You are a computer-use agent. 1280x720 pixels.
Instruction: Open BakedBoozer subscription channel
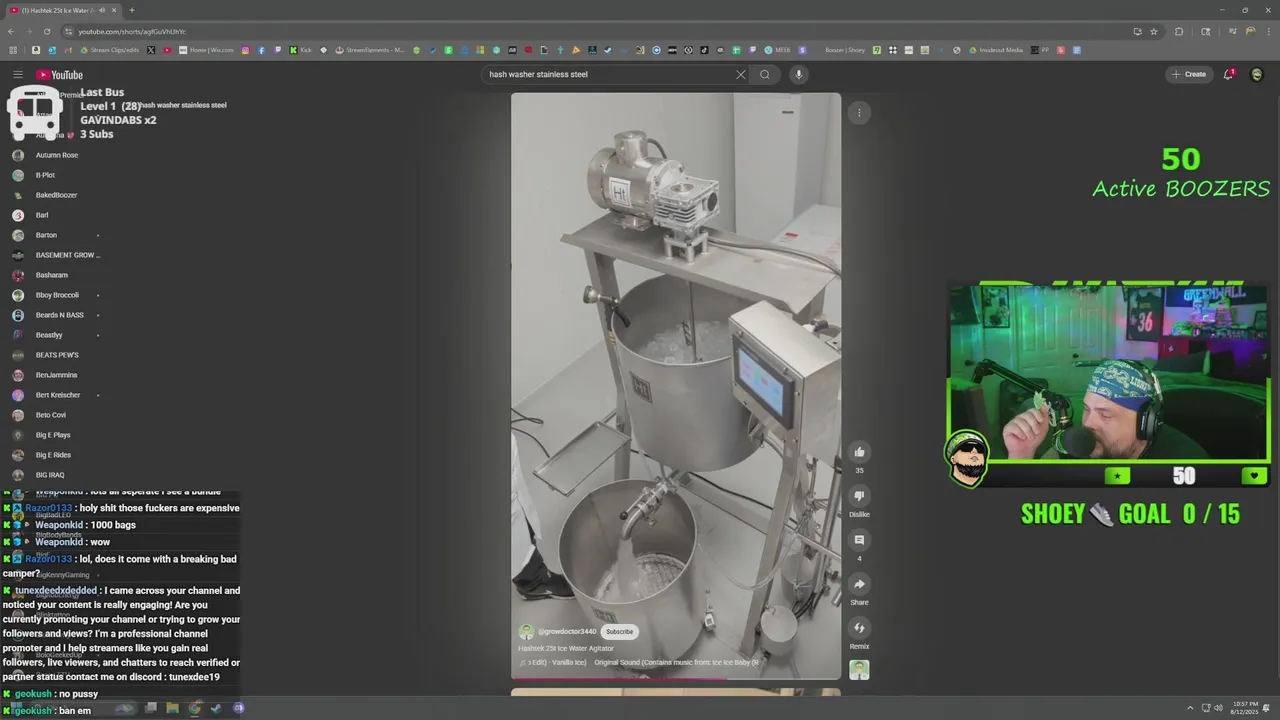tap(56, 195)
